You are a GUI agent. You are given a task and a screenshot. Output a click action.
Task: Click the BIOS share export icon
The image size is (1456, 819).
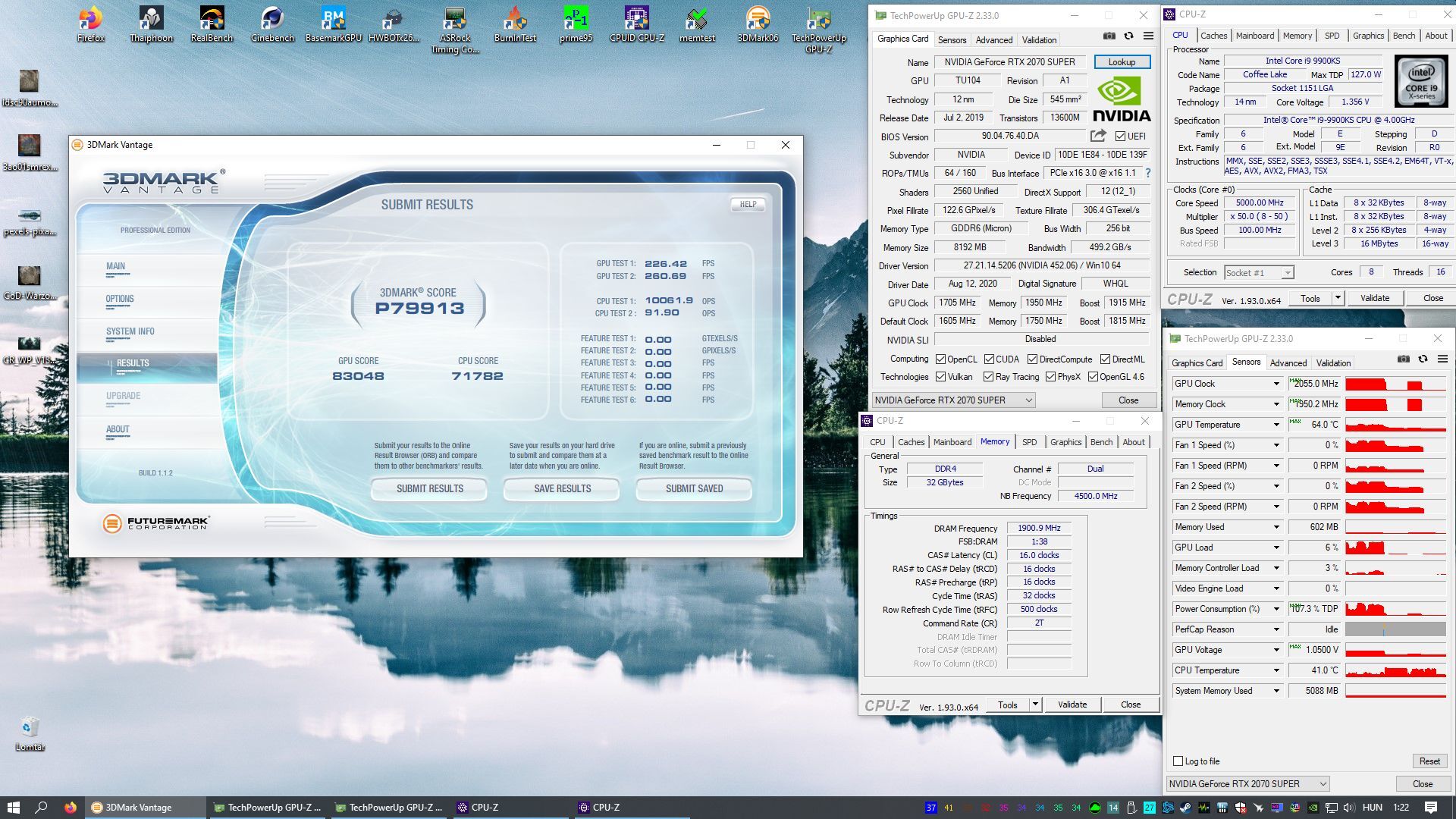coord(1097,136)
